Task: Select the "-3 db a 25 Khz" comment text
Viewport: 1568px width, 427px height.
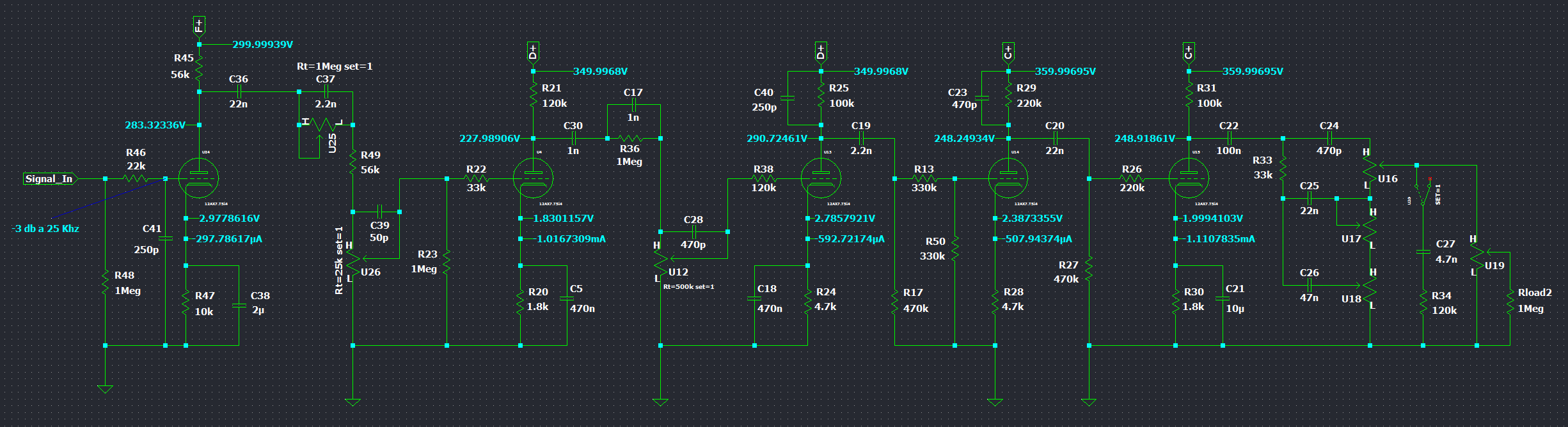Action: coord(46,229)
